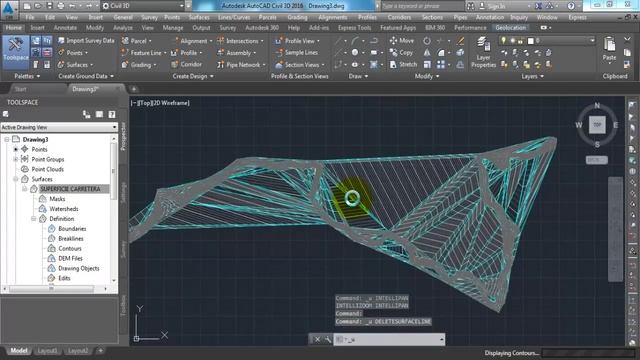Click the ViewCube TOP face

point(597,125)
